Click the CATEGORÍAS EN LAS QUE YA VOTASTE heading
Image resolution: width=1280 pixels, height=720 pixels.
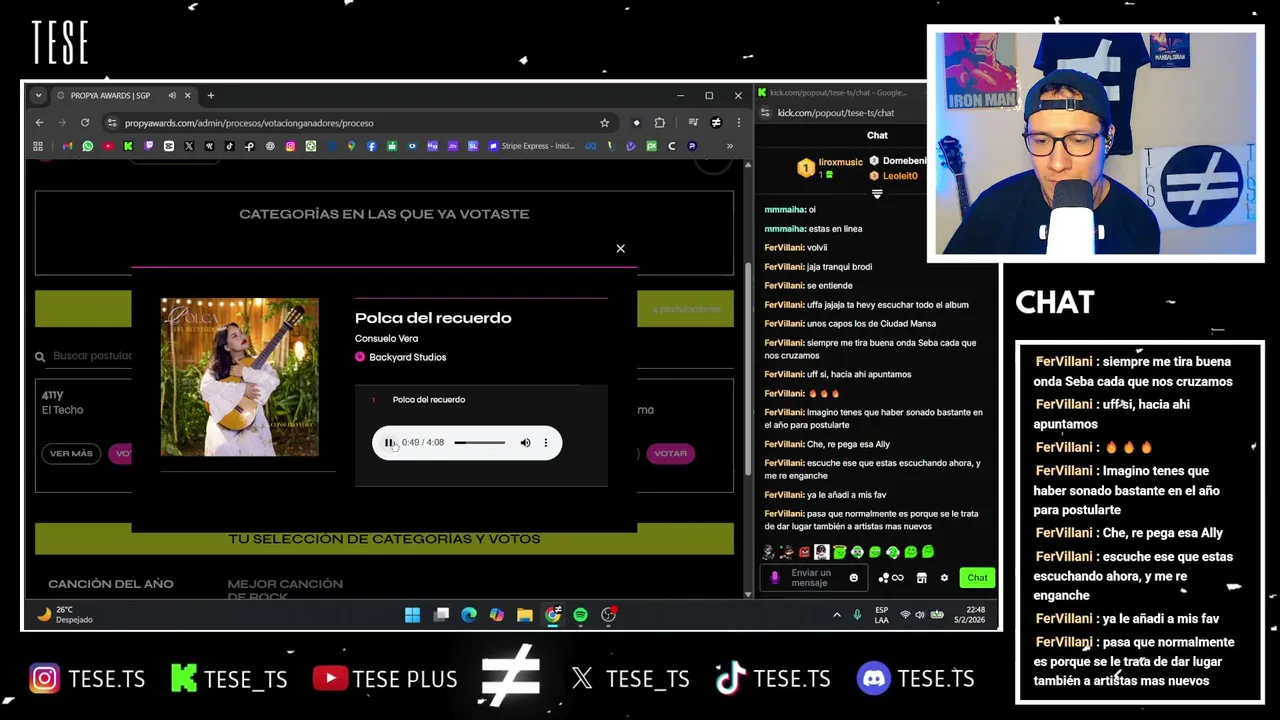coord(384,214)
